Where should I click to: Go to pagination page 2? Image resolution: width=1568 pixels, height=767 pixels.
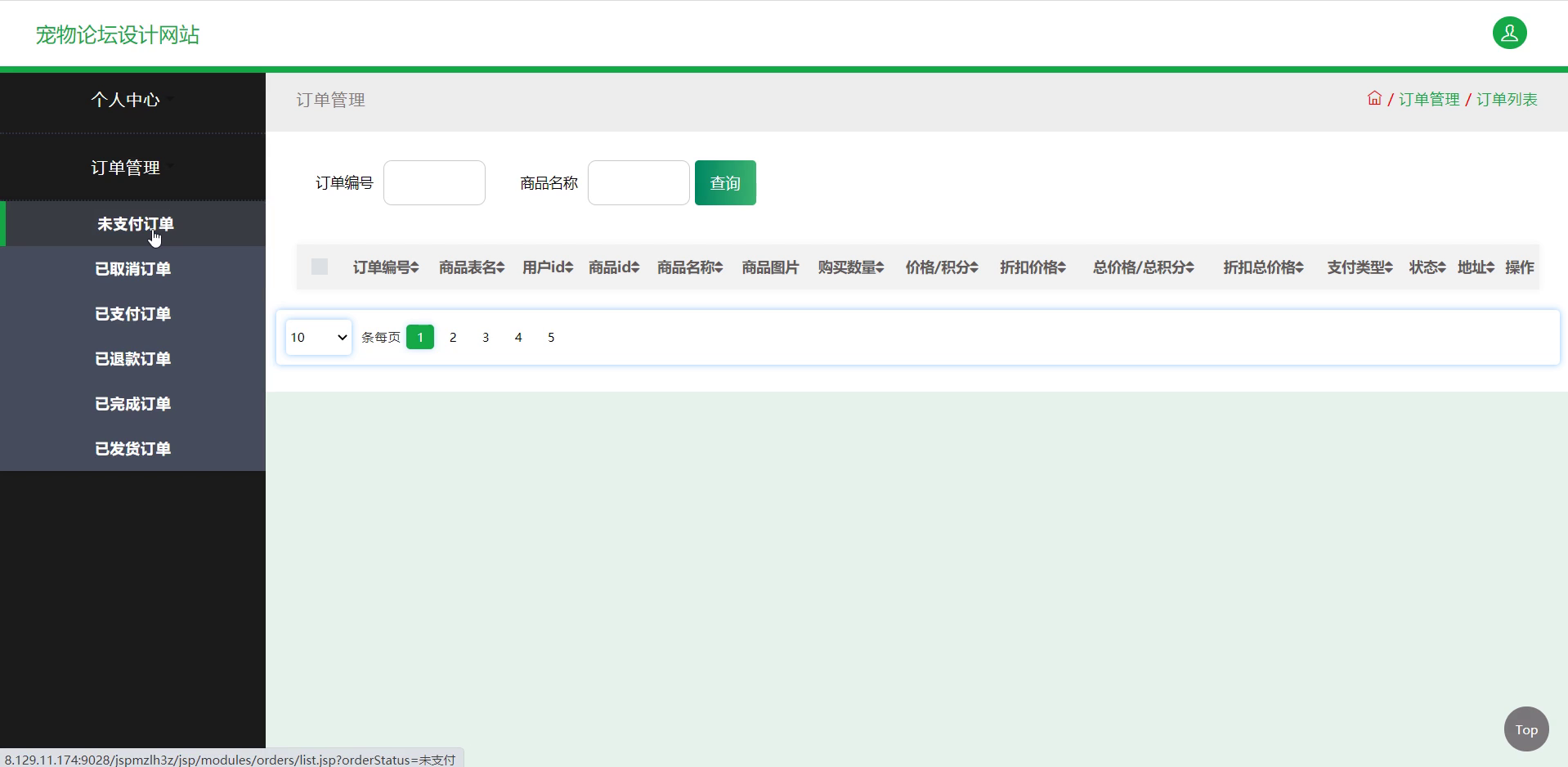[453, 337]
